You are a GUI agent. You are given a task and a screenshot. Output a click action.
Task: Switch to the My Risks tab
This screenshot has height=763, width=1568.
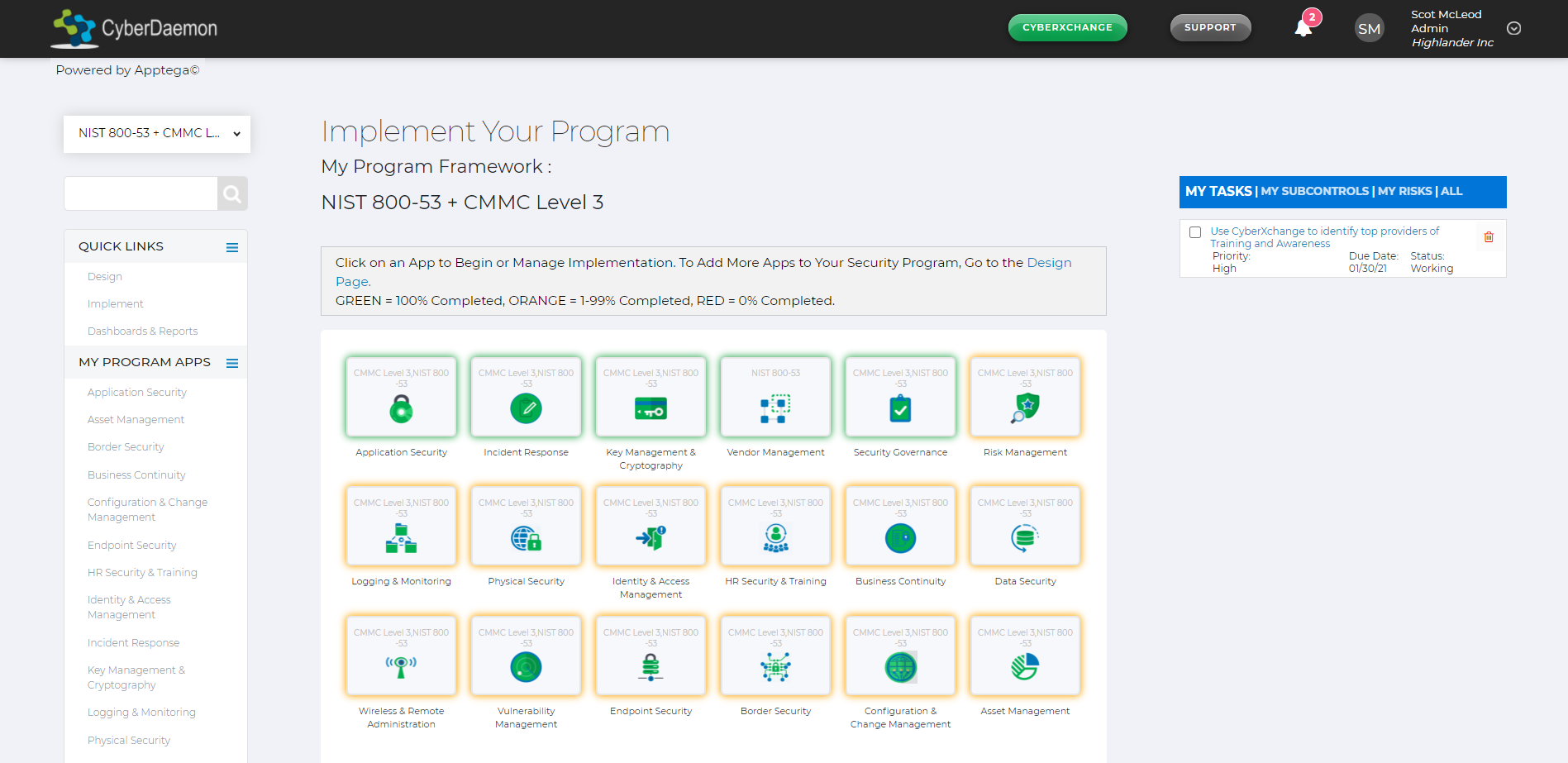pos(1404,191)
